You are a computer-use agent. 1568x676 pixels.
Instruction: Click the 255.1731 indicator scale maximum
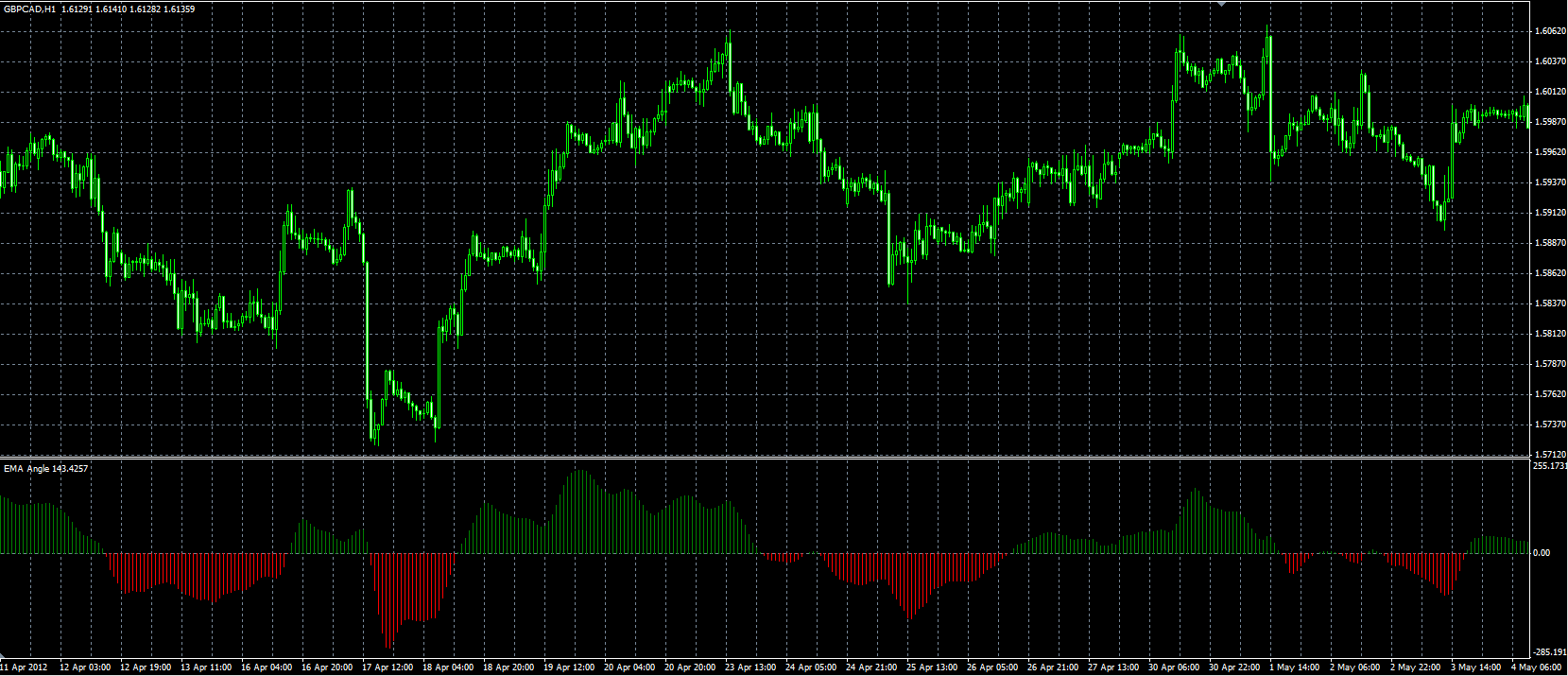coord(1550,466)
